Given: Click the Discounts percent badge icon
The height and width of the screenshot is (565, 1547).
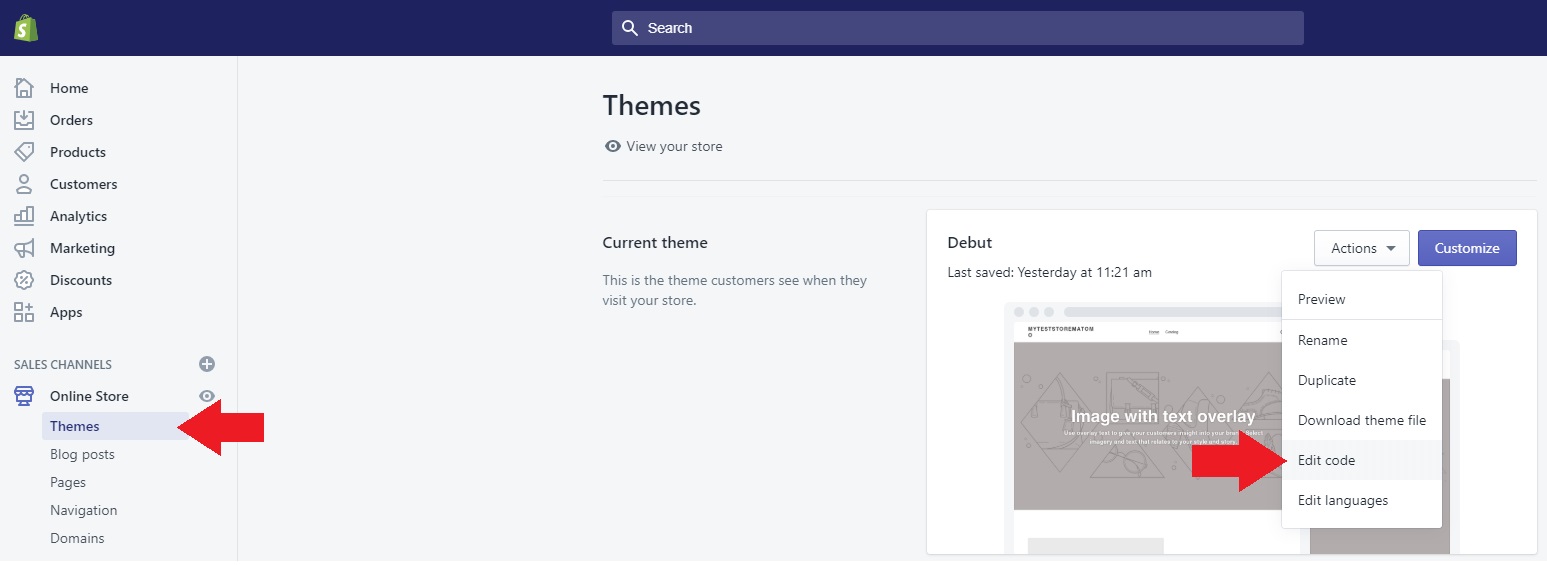Looking at the screenshot, I should [x=24, y=280].
